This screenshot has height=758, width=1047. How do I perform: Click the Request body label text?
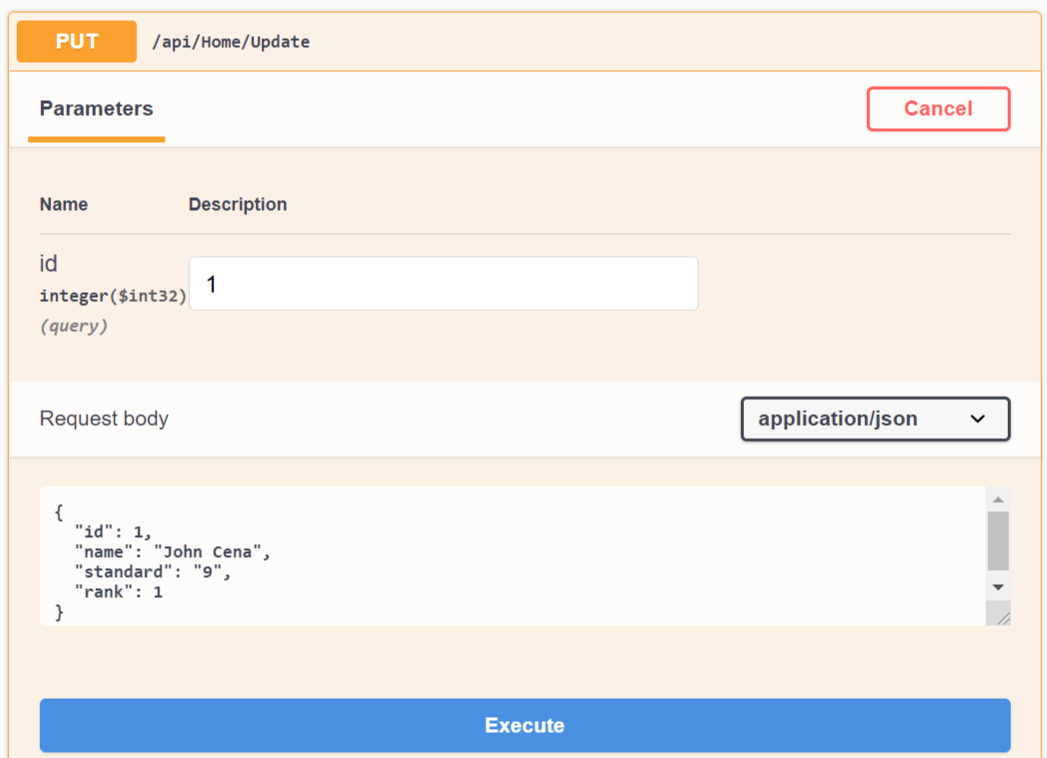coord(104,419)
